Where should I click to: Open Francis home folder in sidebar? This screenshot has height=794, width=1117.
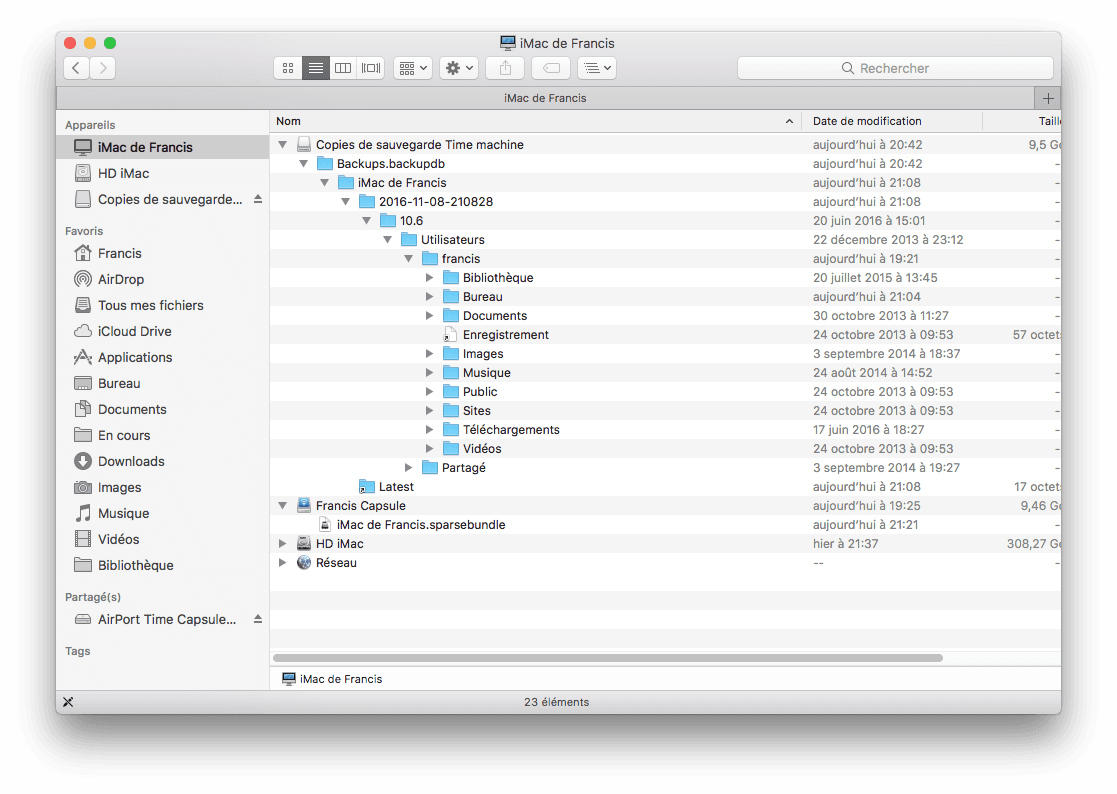pos(162,254)
